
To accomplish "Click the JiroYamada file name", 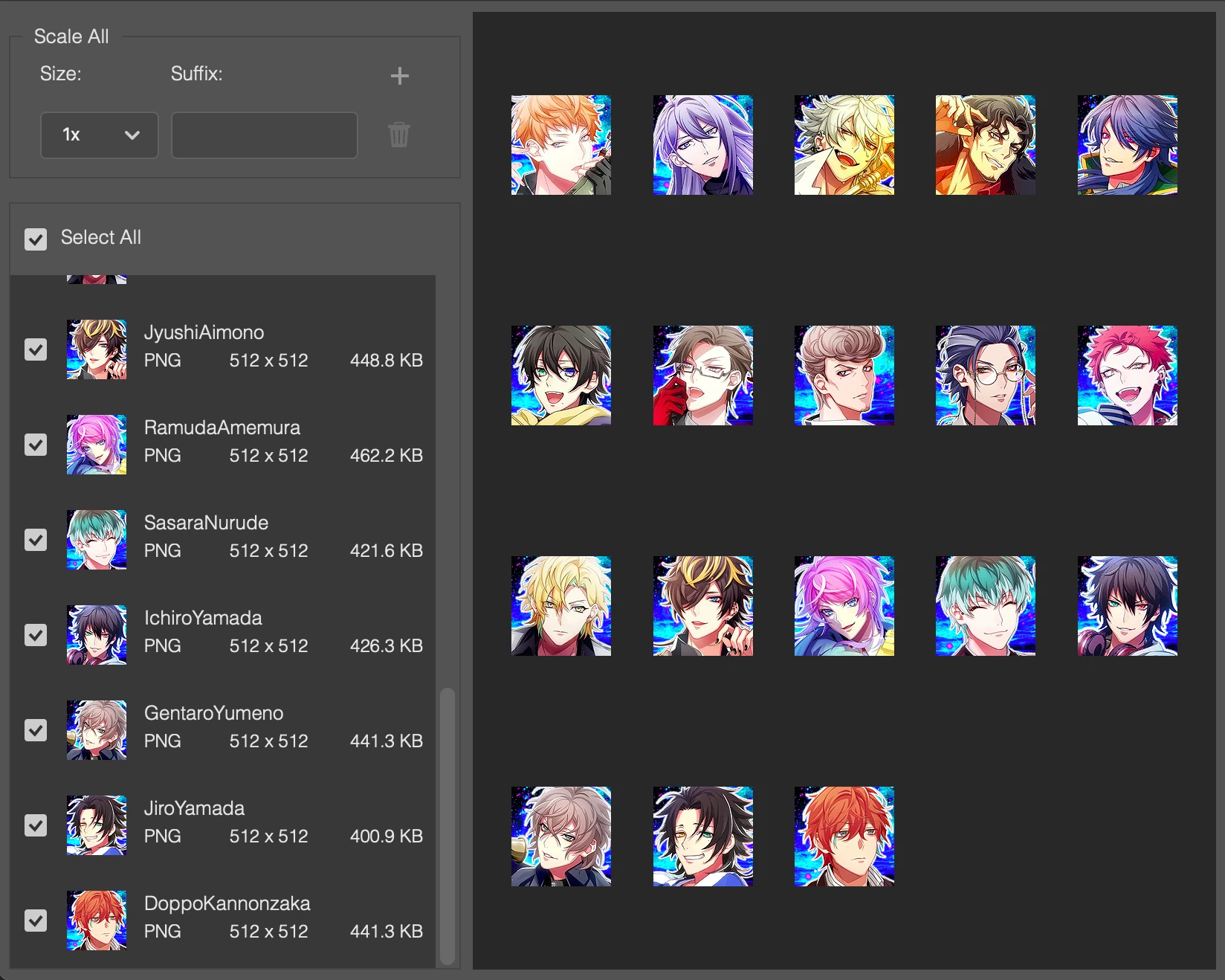I will point(194,808).
